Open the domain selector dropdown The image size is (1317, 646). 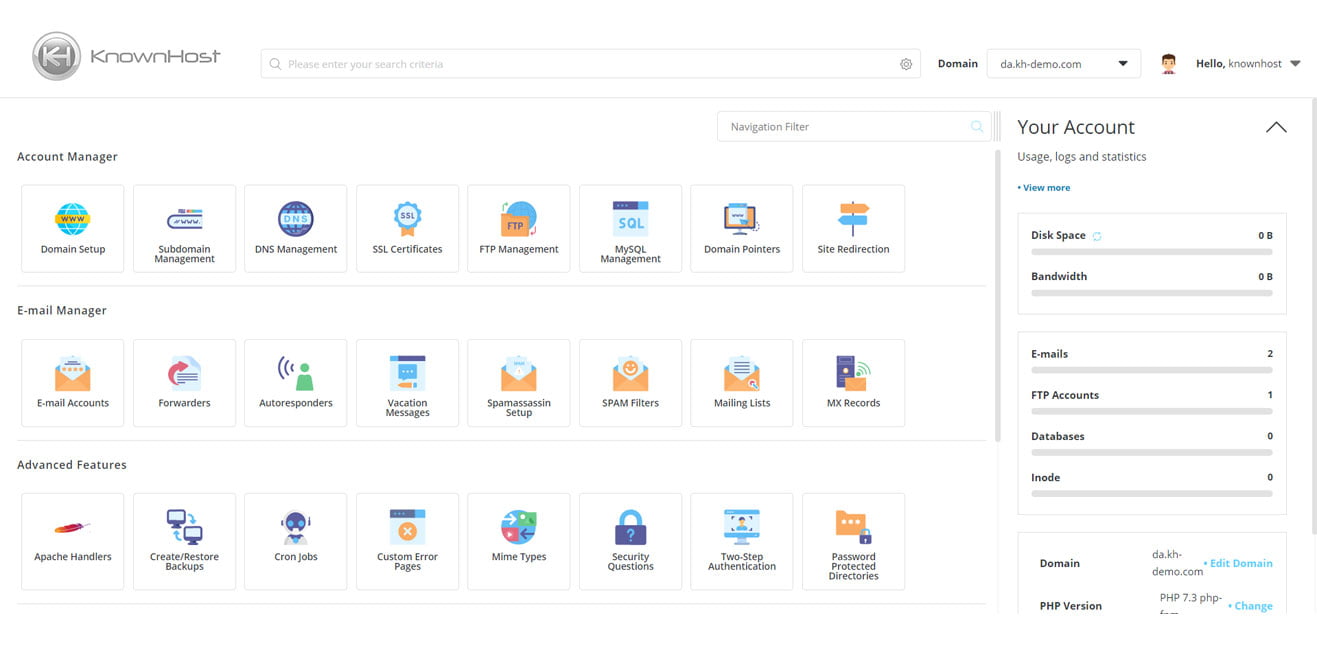click(1063, 63)
